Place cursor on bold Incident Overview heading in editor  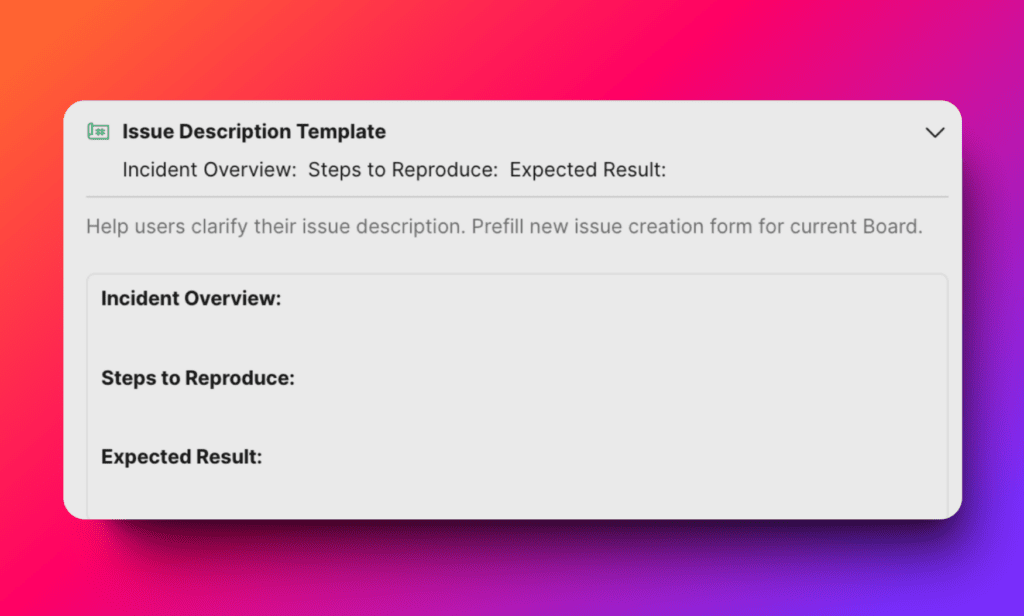pos(191,299)
